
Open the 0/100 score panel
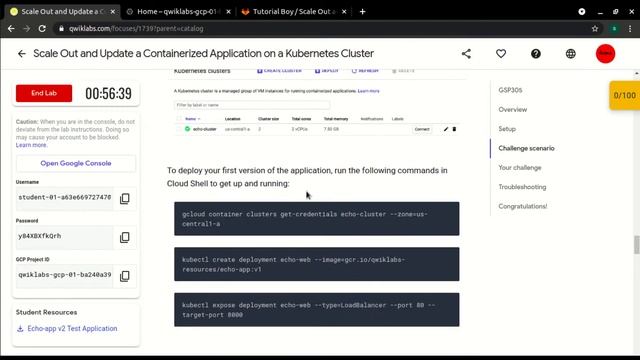click(624, 95)
